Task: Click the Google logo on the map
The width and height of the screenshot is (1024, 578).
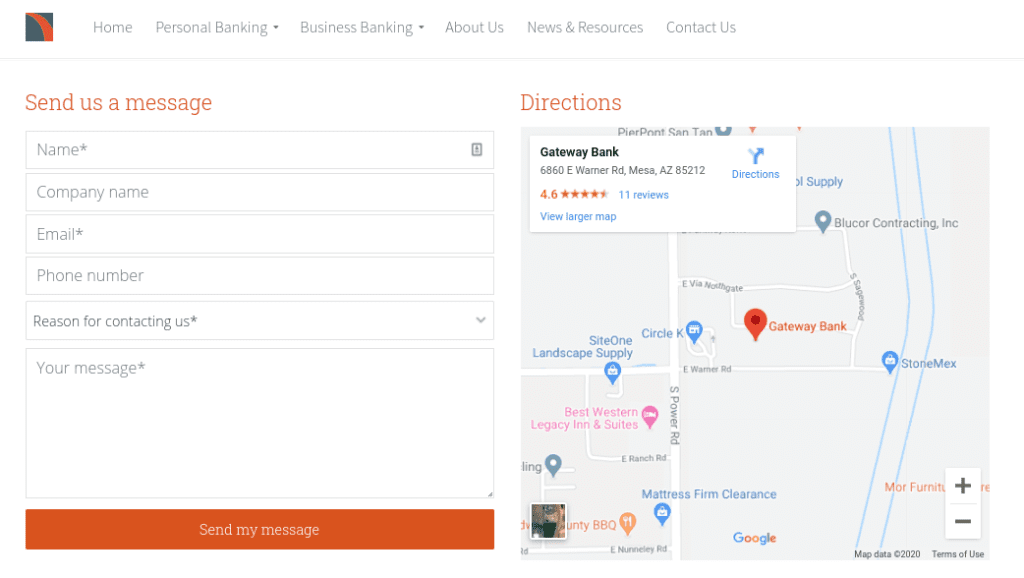Action: point(753,538)
